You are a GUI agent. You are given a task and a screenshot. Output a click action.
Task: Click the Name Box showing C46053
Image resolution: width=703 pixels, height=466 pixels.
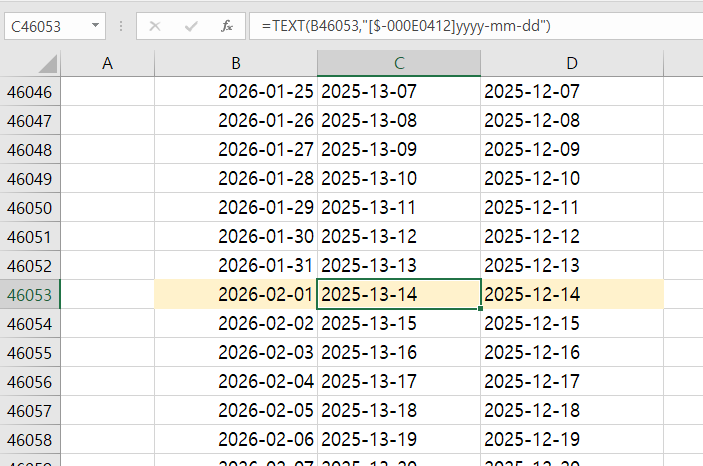point(45,25)
